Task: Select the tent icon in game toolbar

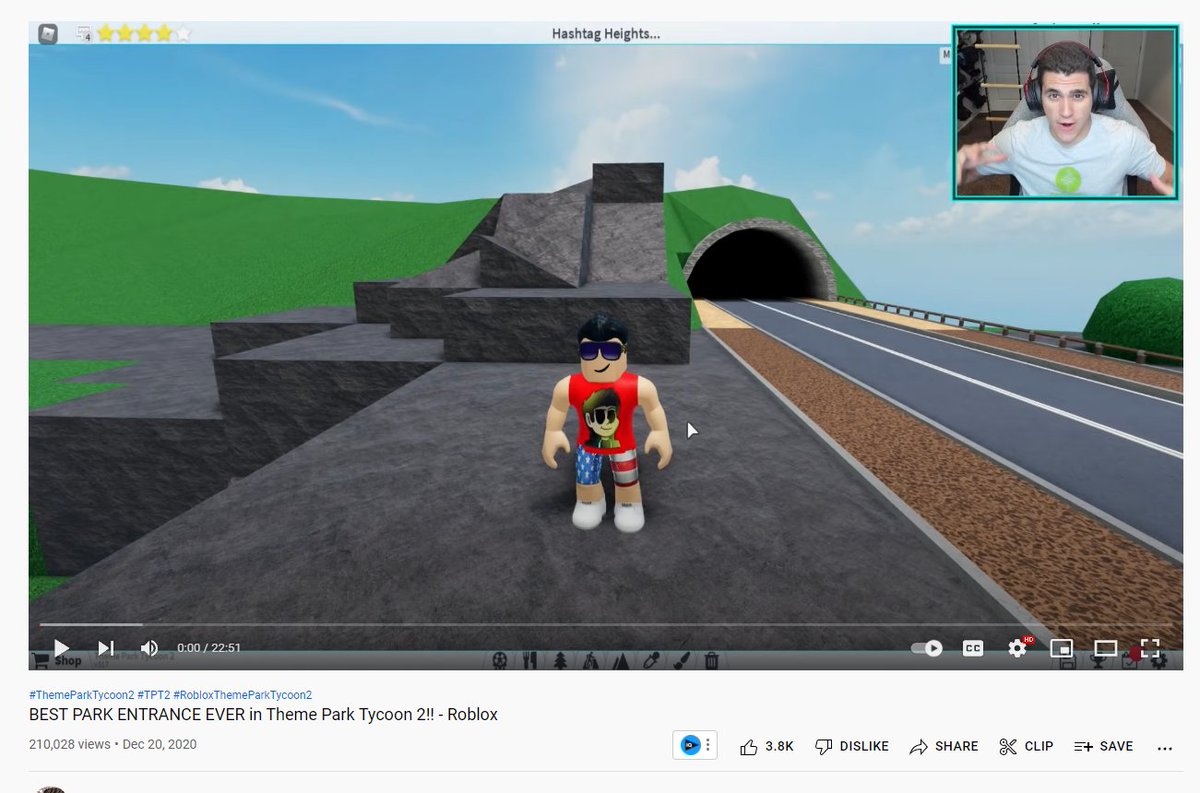Action: [x=591, y=660]
